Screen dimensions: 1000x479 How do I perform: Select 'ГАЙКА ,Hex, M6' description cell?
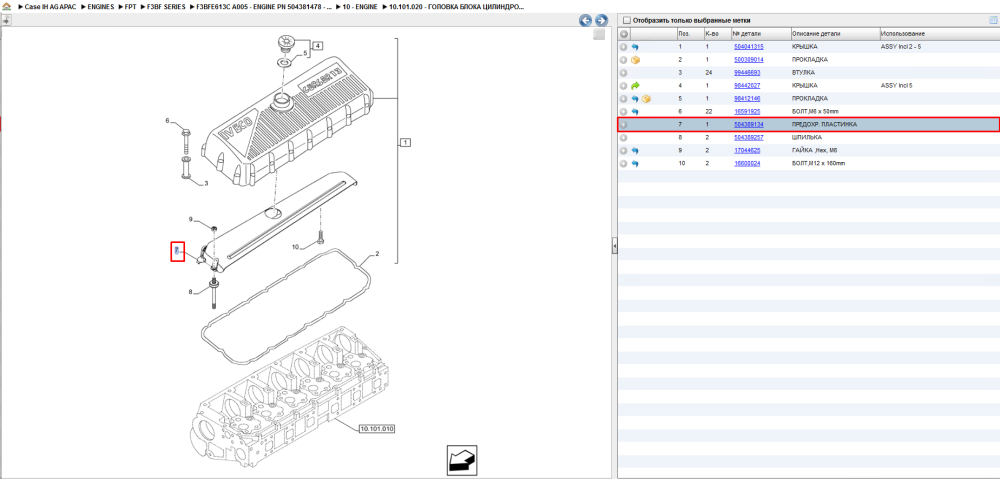pos(814,151)
